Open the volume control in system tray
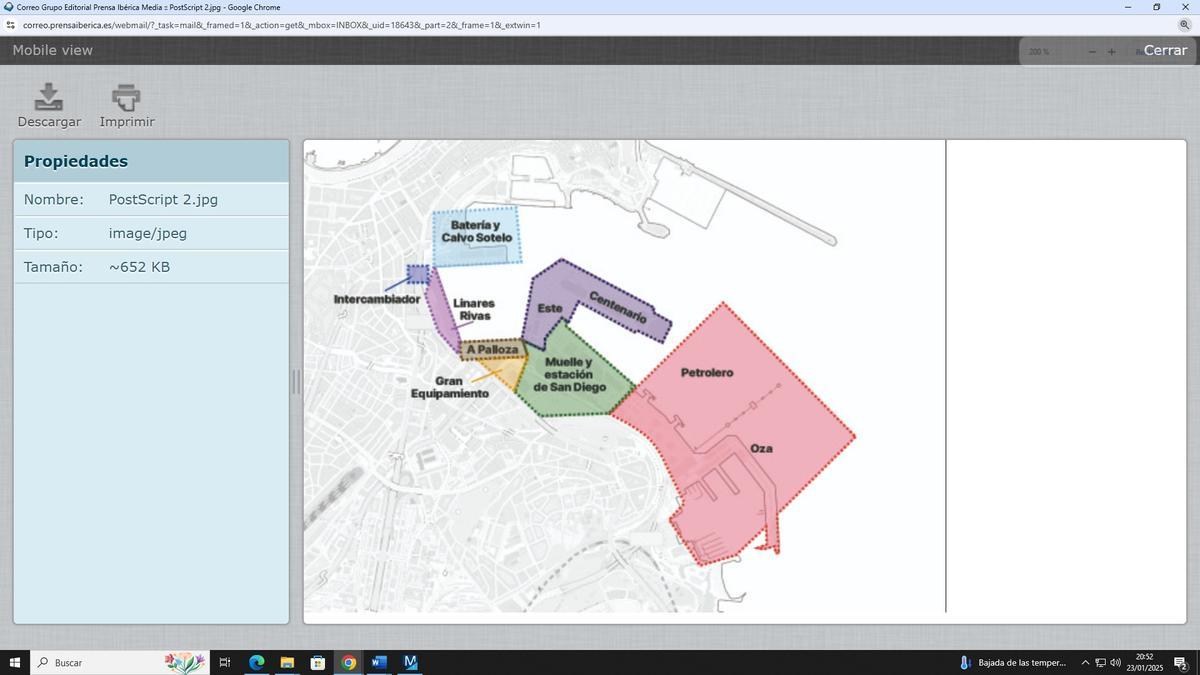Viewport: 1200px width, 675px height. (x=1115, y=662)
